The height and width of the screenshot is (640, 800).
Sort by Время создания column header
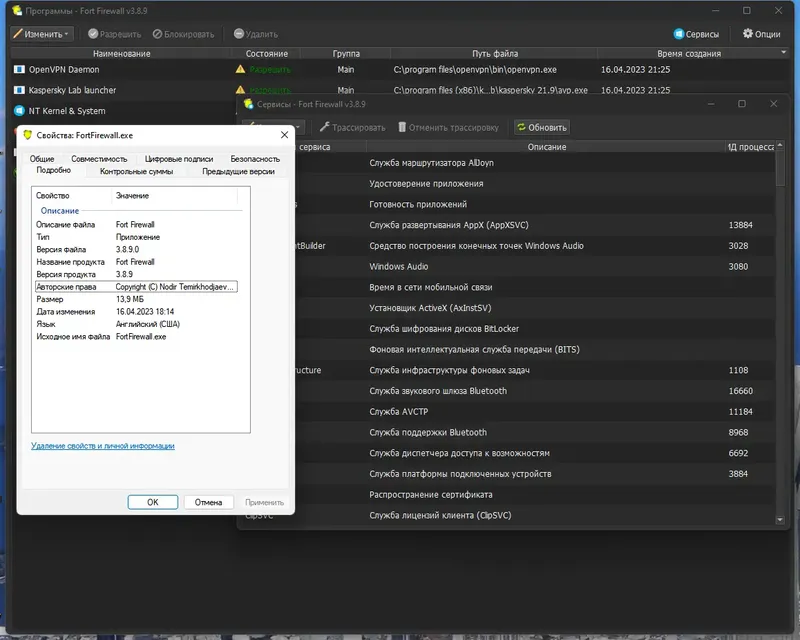point(689,54)
